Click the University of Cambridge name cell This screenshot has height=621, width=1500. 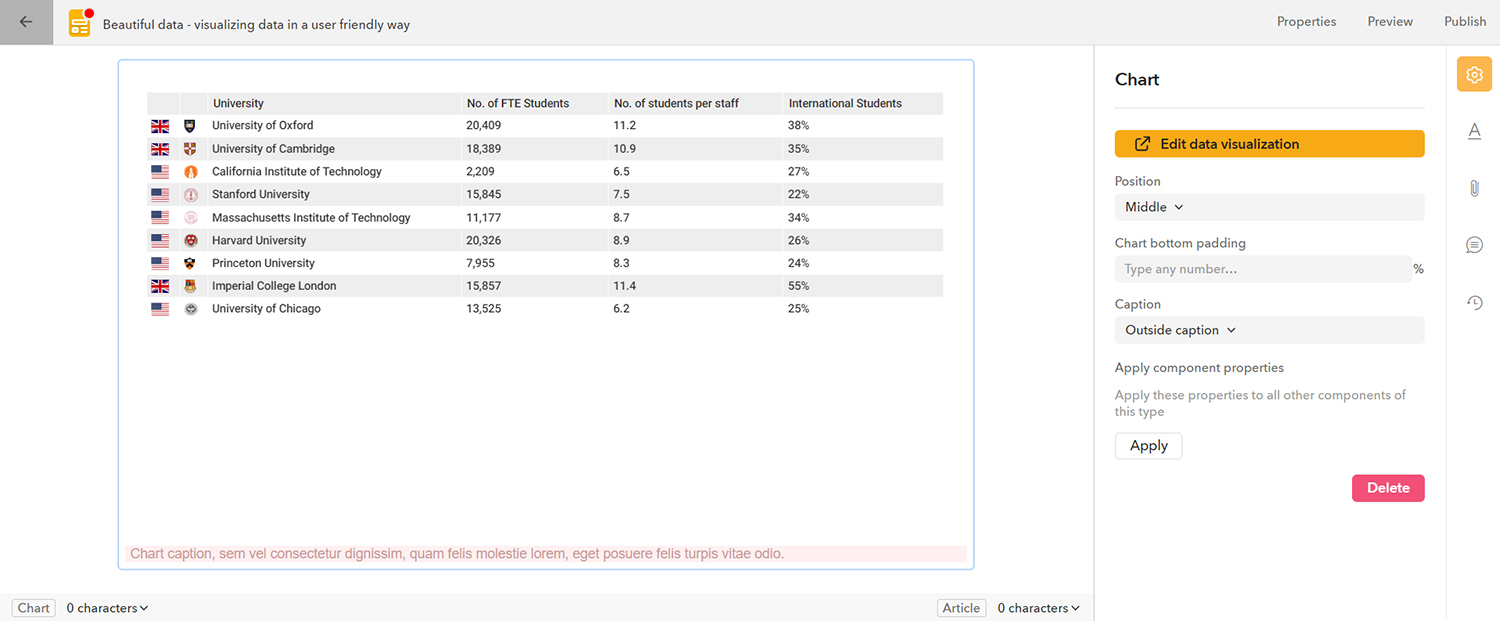[x=273, y=149]
